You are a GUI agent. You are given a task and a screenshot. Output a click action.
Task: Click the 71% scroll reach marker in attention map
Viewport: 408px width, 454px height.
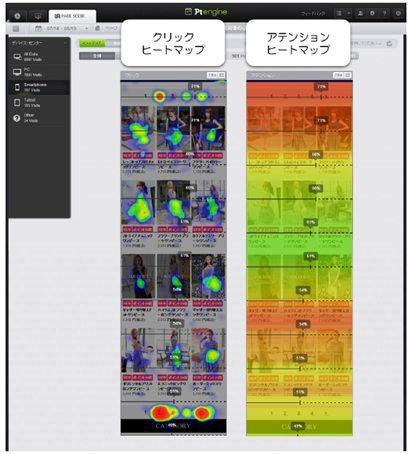[x=321, y=87]
